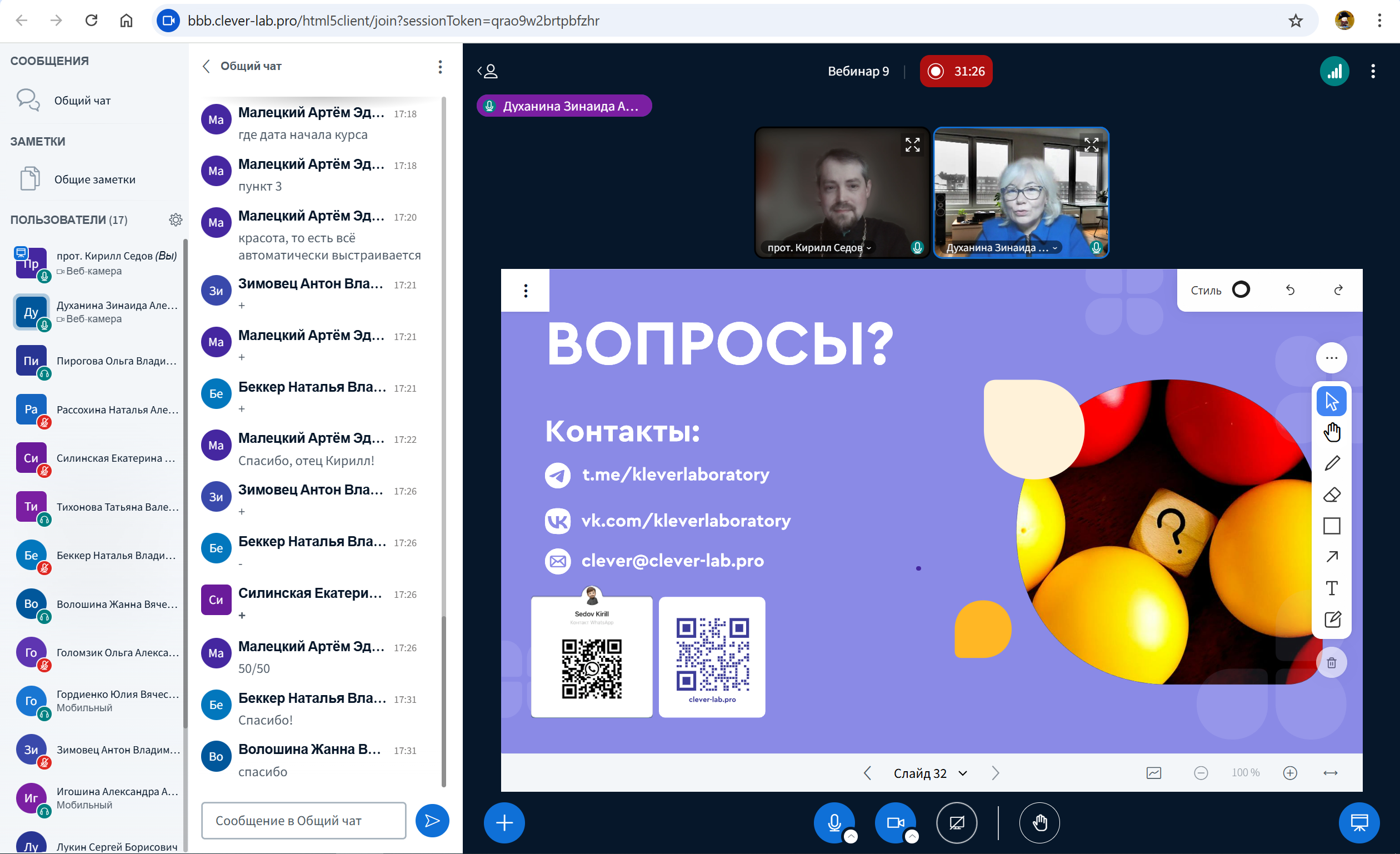Click the Сообщение в Общий чат input field
Image resolution: width=1400 pixels, height=854 pixels.
[x=303, y=821]
